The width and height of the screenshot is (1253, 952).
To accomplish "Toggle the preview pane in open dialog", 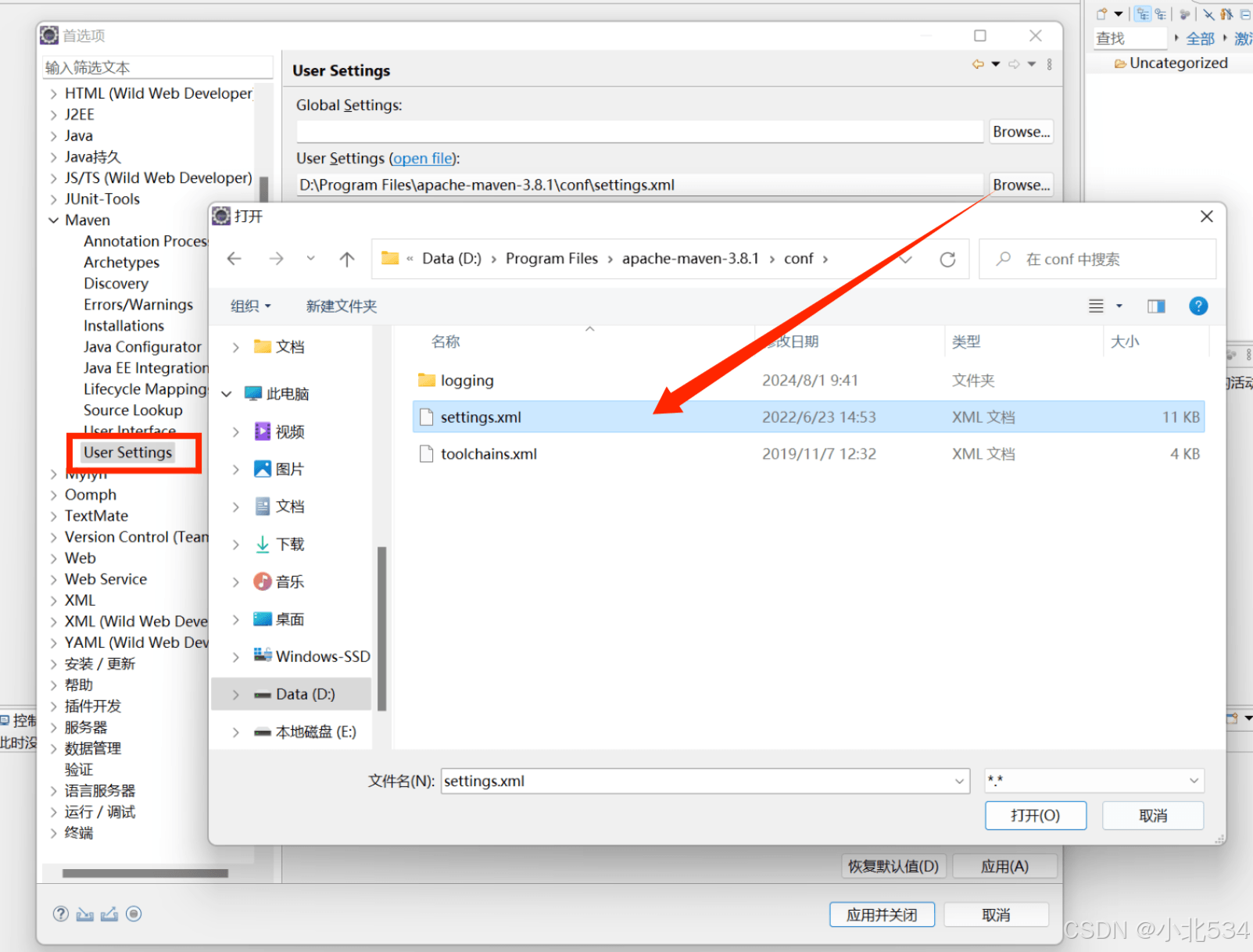I will coord(1156,306).
